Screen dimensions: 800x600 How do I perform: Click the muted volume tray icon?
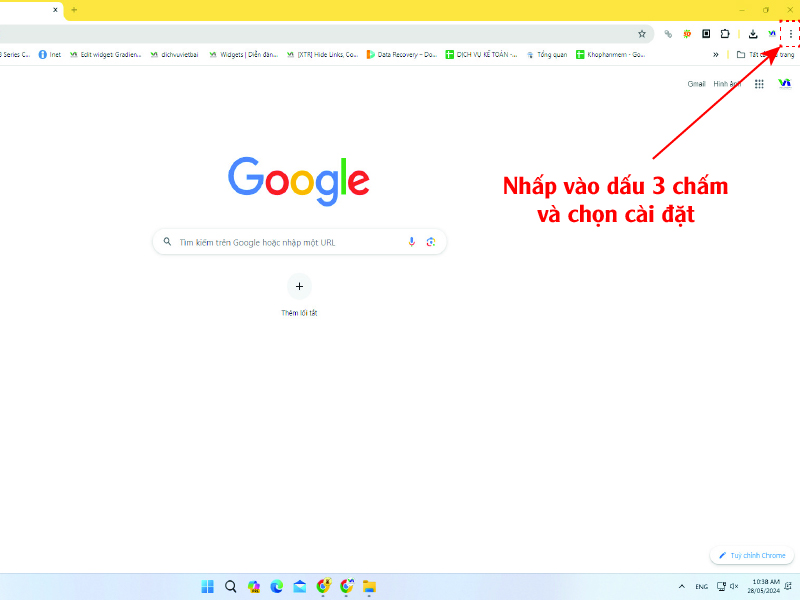(734, 587)
